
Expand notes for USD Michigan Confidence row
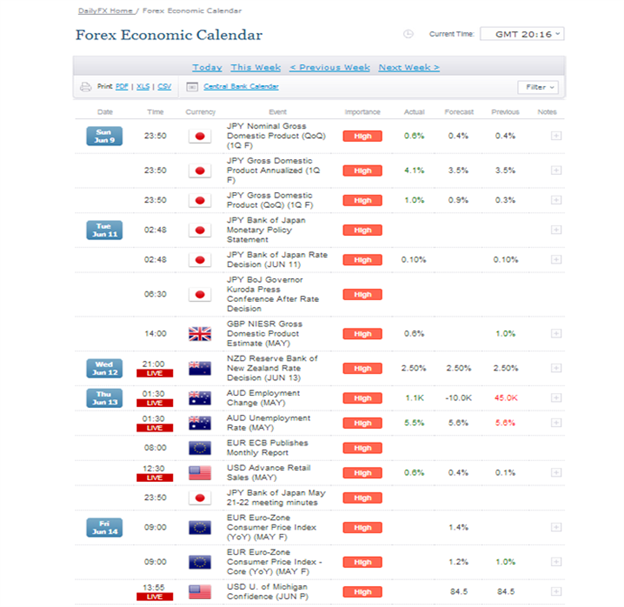556,592
